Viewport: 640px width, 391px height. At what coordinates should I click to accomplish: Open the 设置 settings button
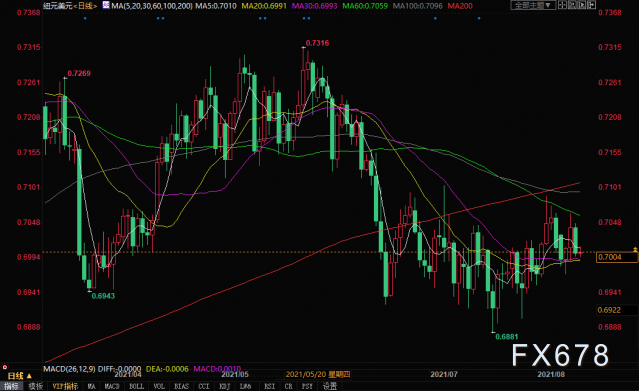330,386
